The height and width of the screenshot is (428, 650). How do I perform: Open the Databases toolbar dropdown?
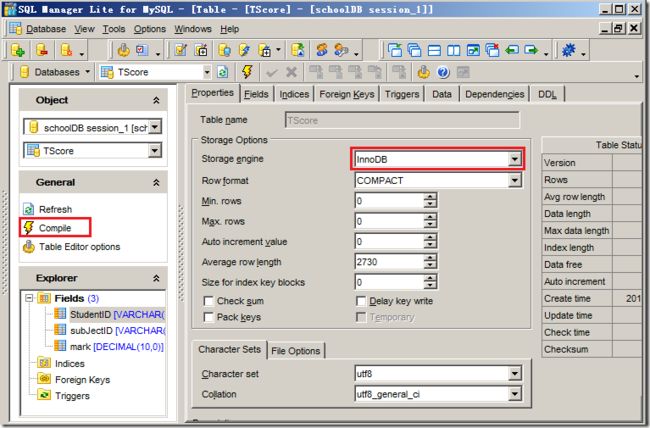(x=87, y=72)
